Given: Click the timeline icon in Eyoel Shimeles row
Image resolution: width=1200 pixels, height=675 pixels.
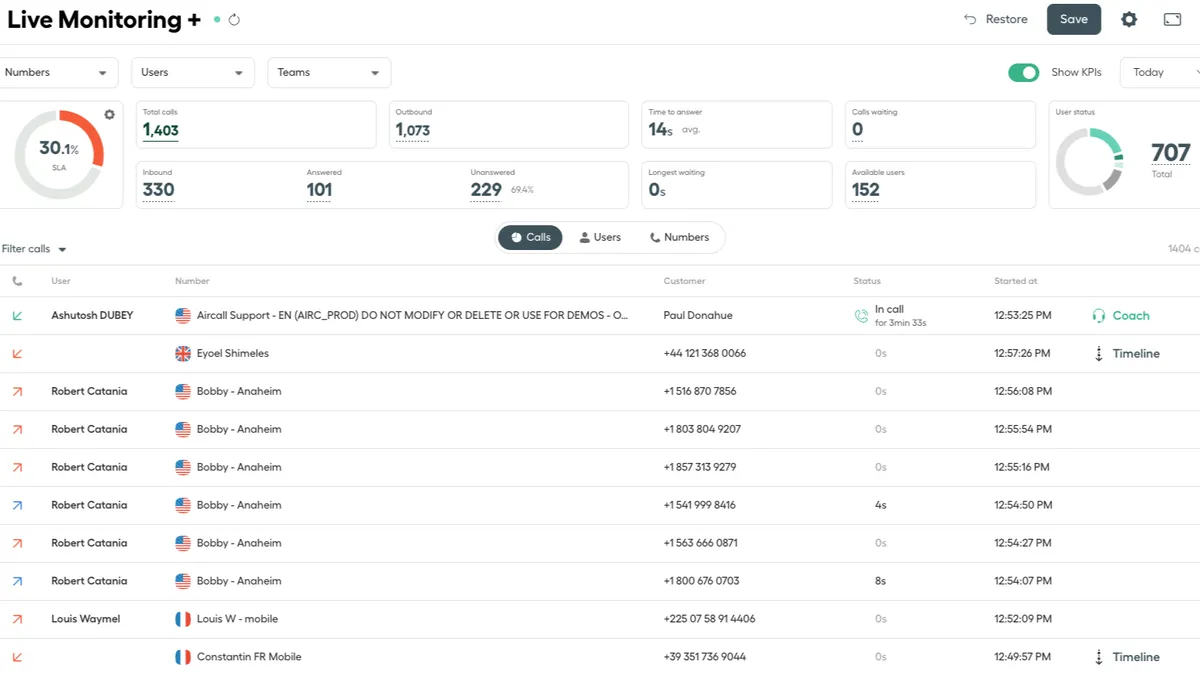Looking at the screenshot, I should (1099, 353).
